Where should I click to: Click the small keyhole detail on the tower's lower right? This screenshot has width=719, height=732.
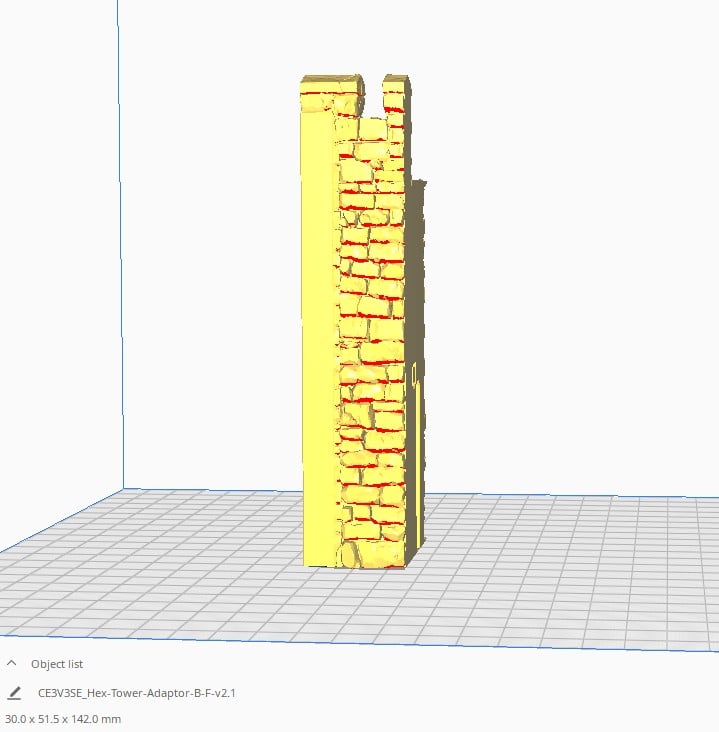(x=414, y=375)
